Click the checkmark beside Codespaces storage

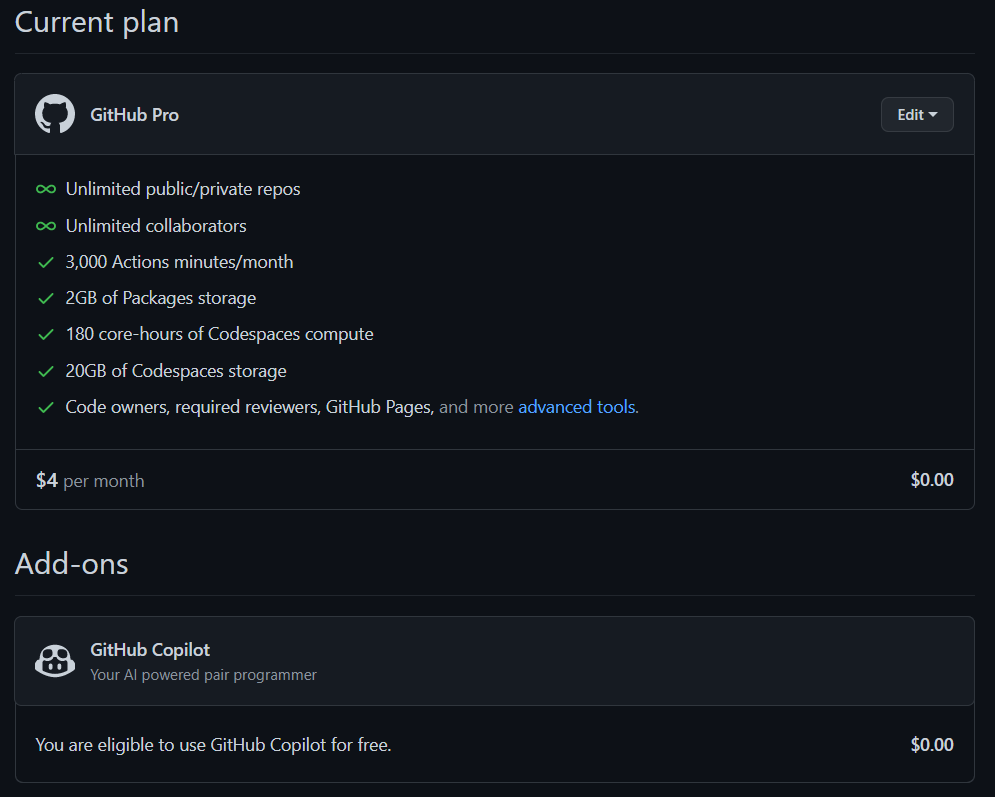coord(45,370)
